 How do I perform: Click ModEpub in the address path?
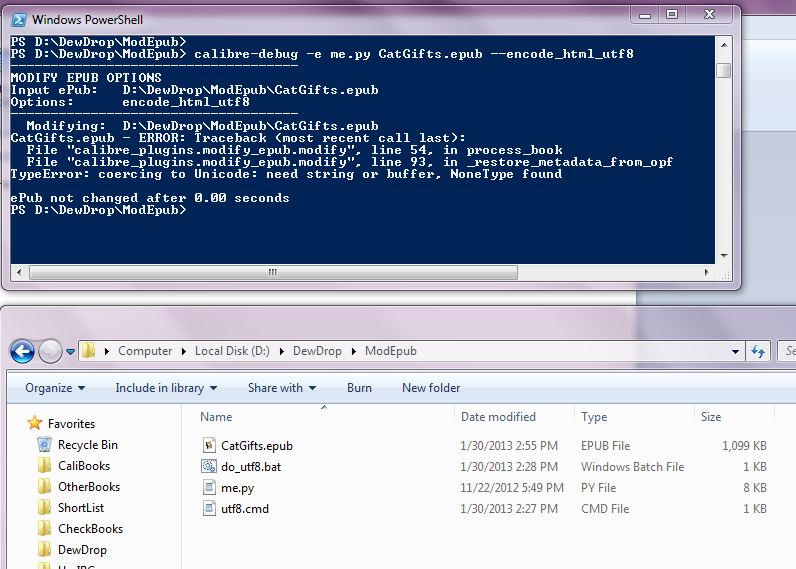[390, 351]
